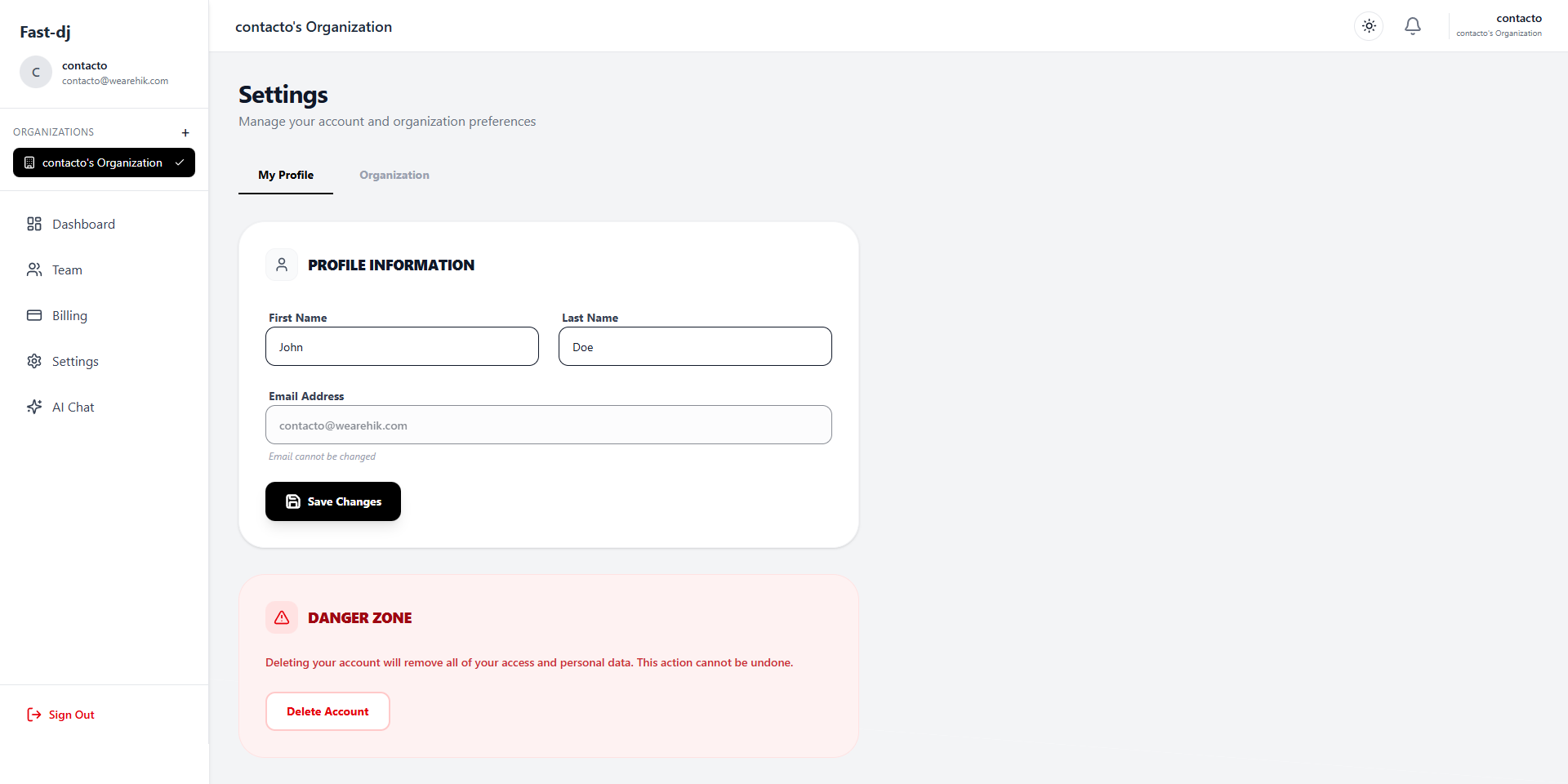Image resolution: width=1568 pixels, height=784 pixels.
Task: Open the Billing section icon
Action: coord(33,315)
